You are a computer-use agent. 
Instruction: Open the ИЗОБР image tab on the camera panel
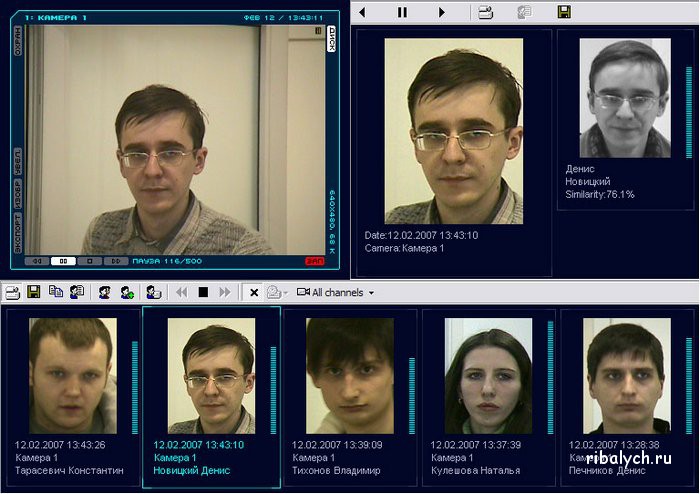click(18, 194)
